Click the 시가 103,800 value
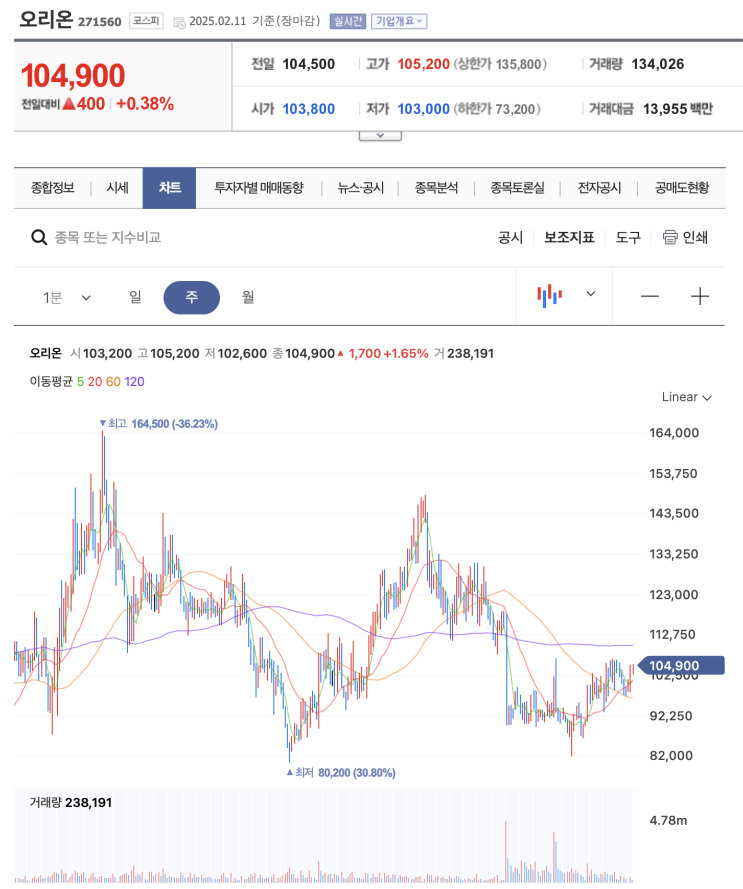743x889 pixels. [309, 109]
